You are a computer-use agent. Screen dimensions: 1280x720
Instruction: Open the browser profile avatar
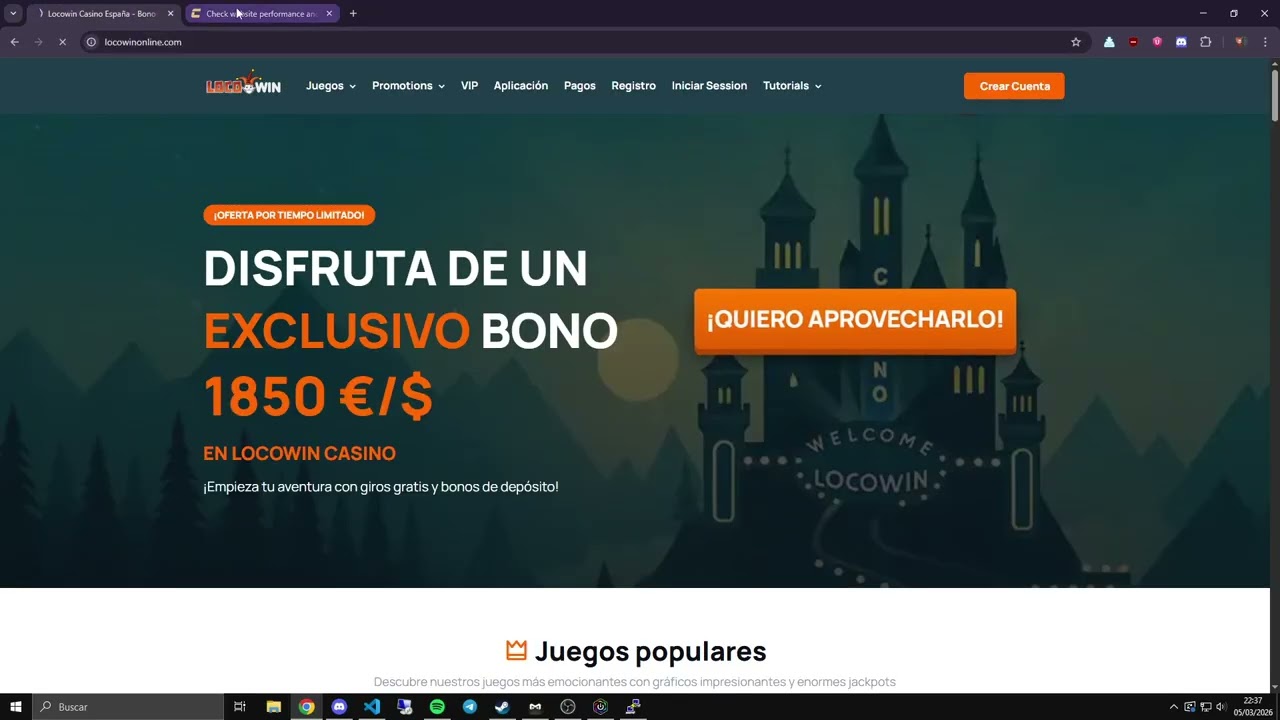(x=1240, y=42)
